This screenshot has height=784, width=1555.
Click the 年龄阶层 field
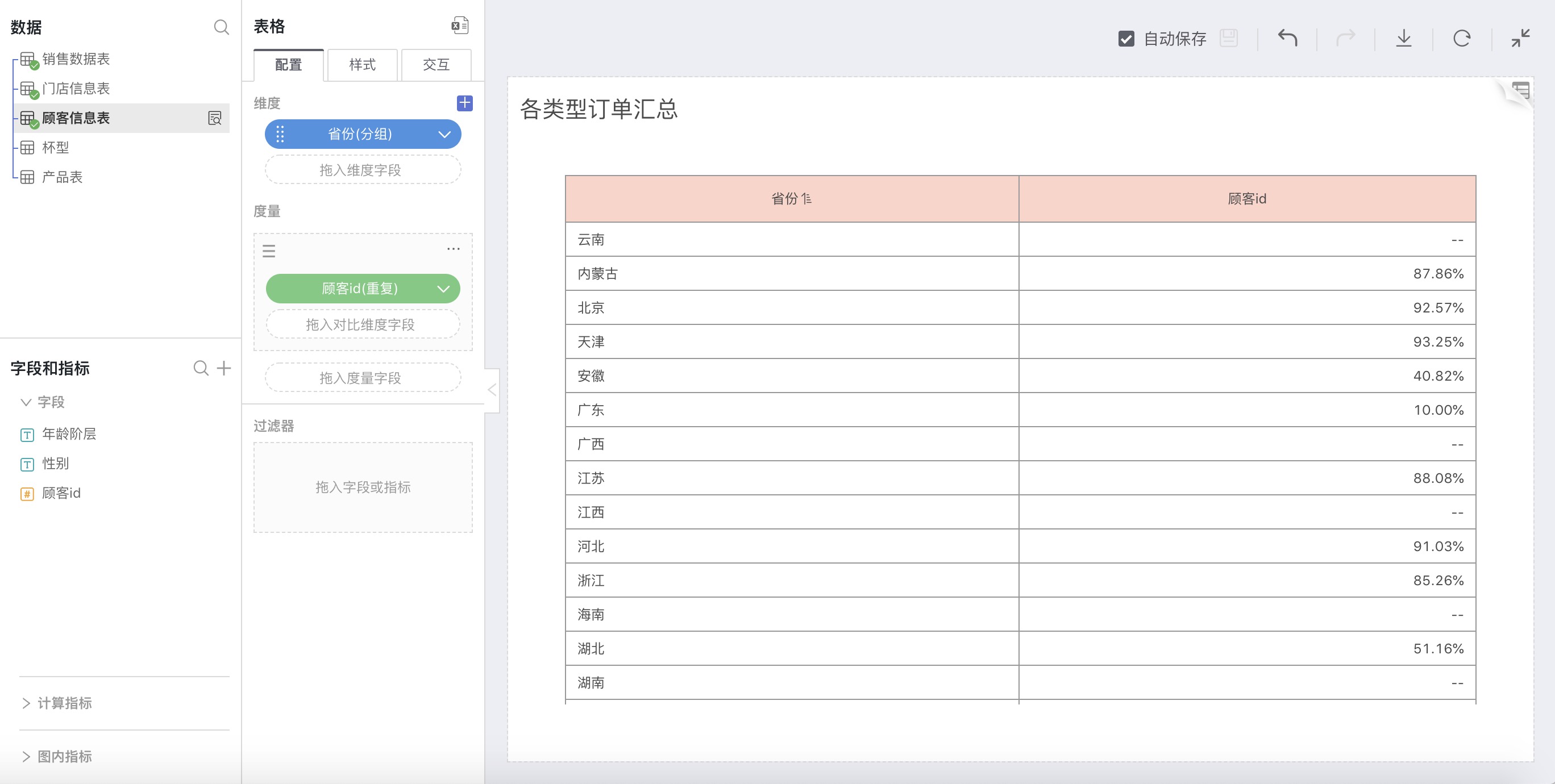(x=69, y=434)
